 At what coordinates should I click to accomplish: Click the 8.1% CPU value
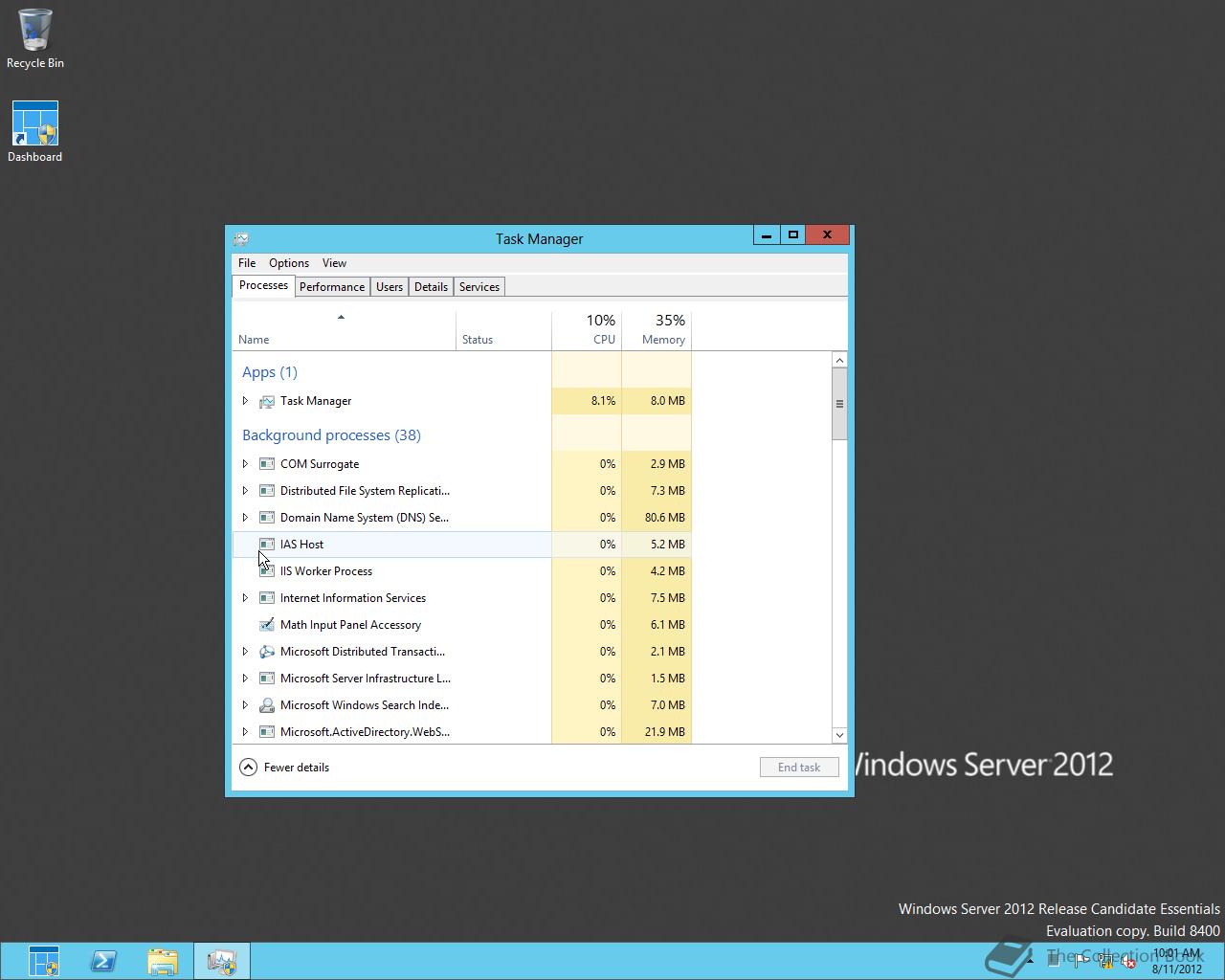[604, 401]
